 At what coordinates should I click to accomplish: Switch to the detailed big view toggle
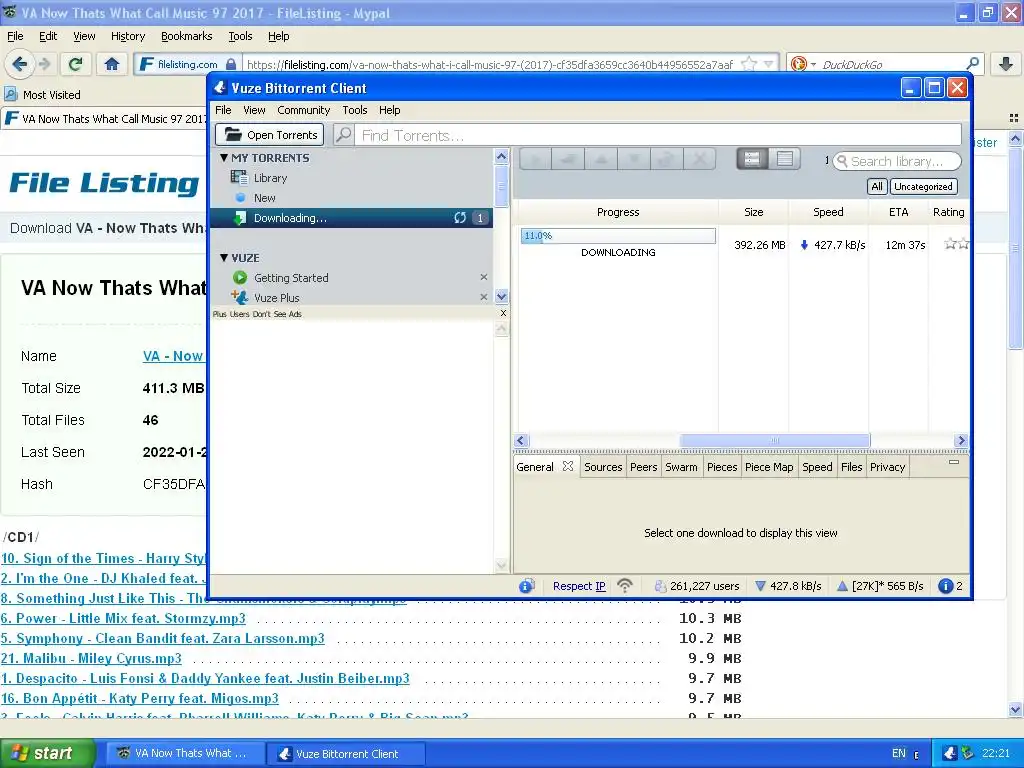[752, 159]
